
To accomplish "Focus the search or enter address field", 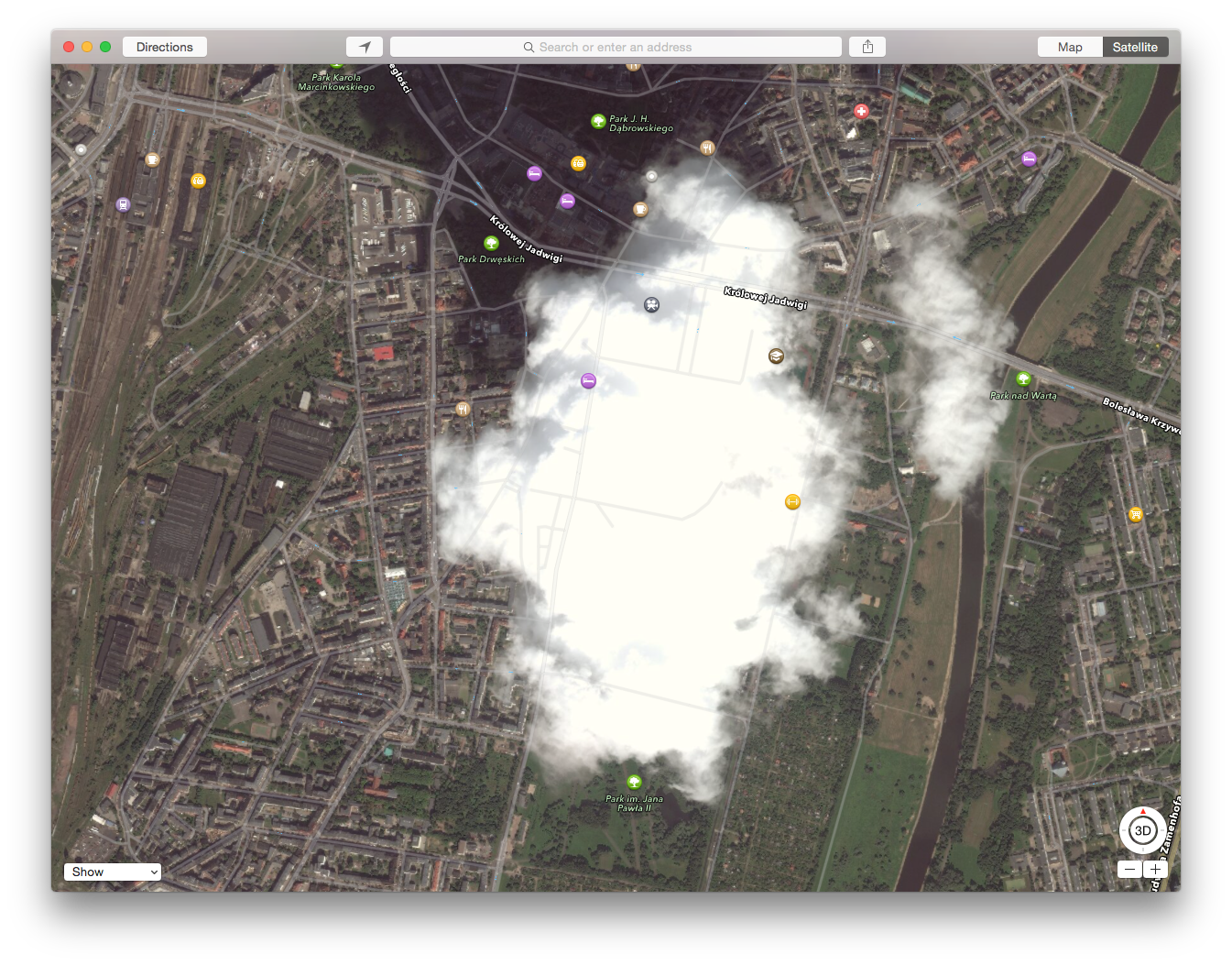I will [x=616, y=47].
